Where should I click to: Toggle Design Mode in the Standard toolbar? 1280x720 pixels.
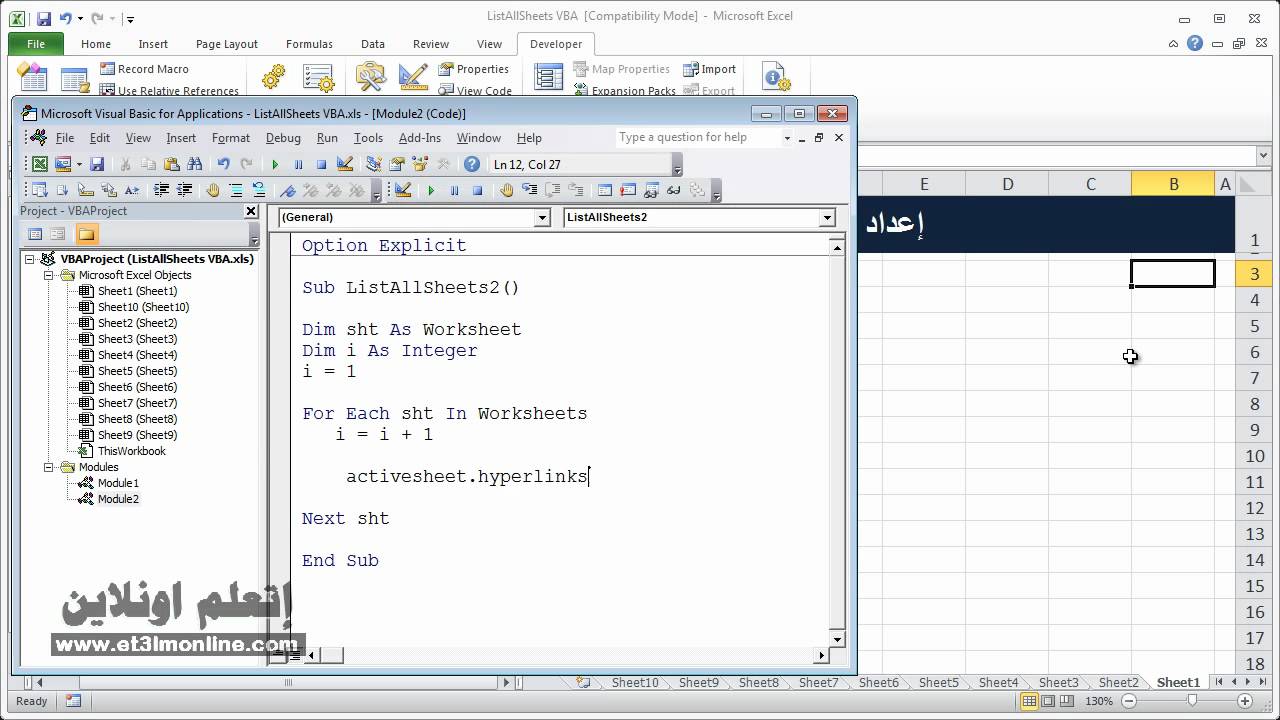pos(344,164)
